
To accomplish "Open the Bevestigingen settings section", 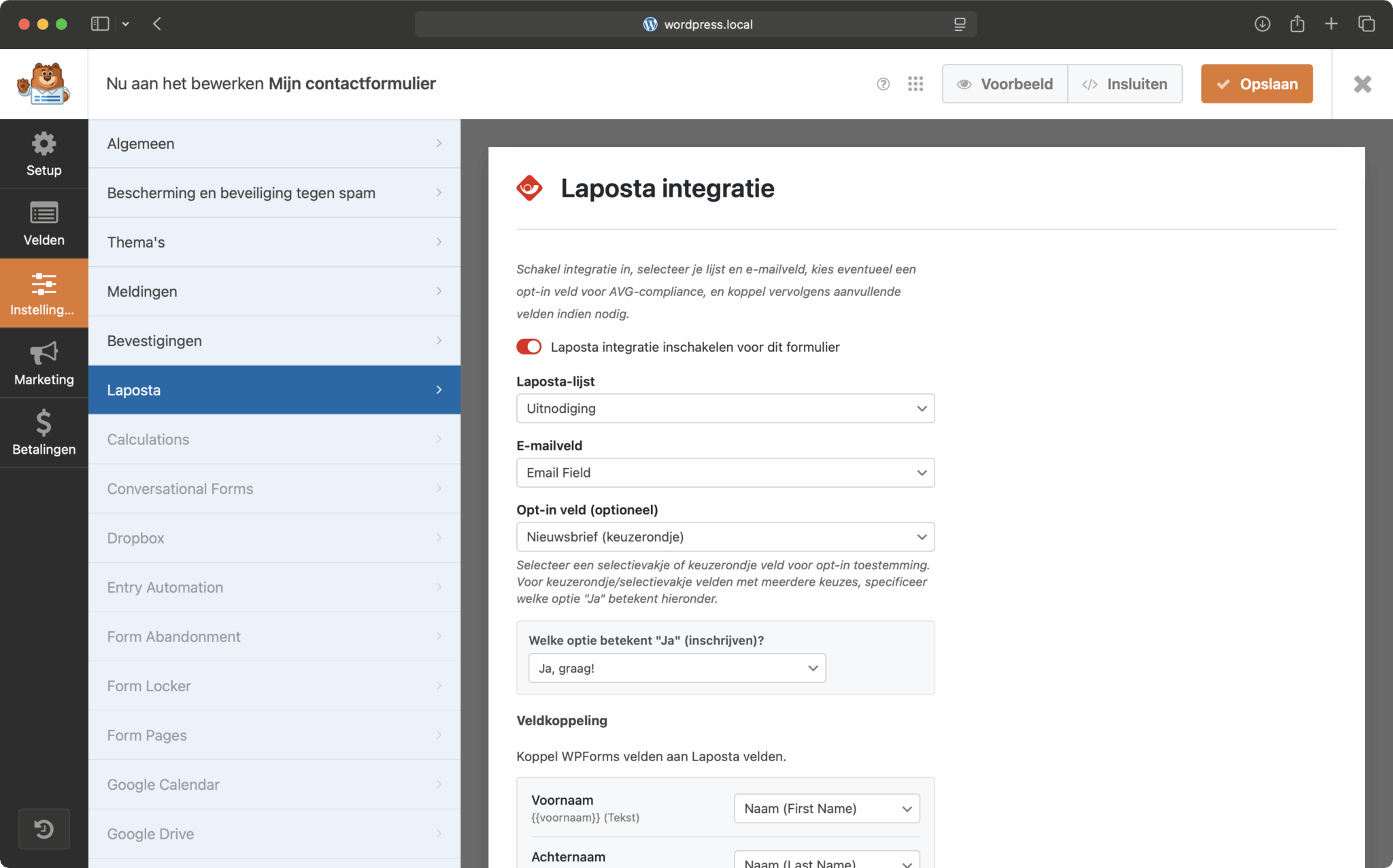I will click(x=274, y=341).
